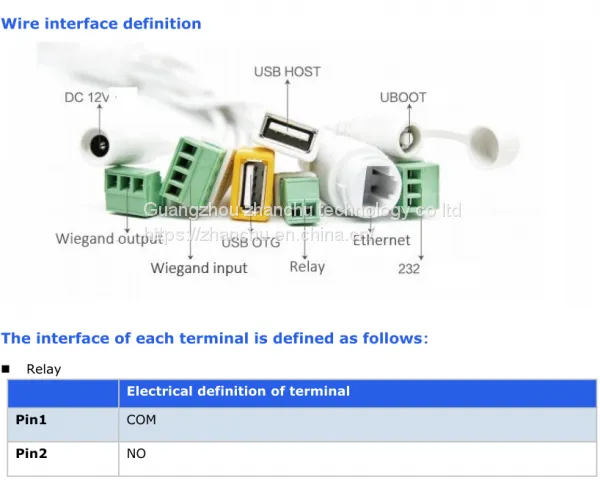
Task: Click the yellow USB OTG port
Action: 253,184
